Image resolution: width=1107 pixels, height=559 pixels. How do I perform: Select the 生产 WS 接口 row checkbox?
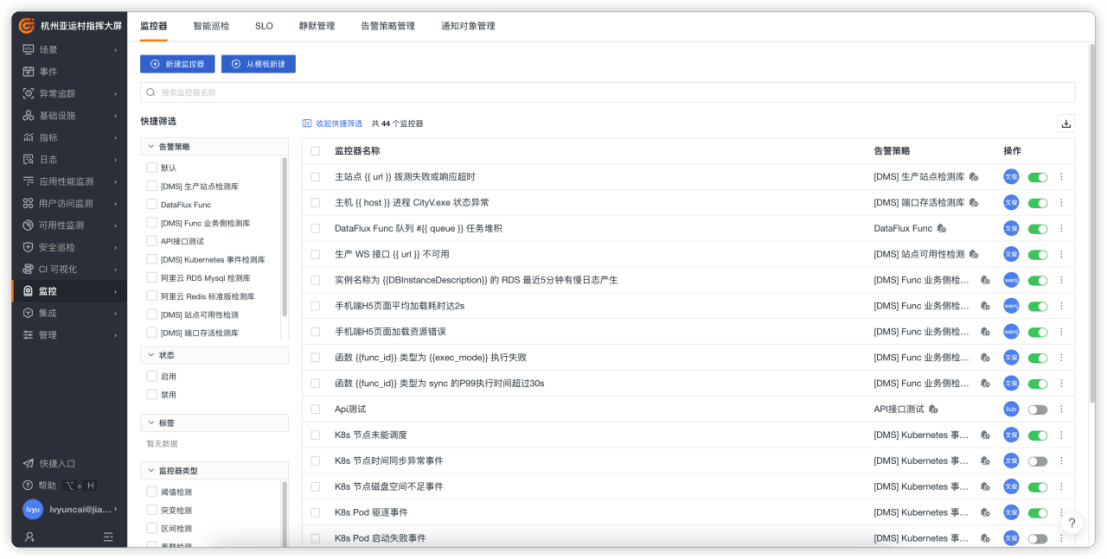(x=315, y=254)
